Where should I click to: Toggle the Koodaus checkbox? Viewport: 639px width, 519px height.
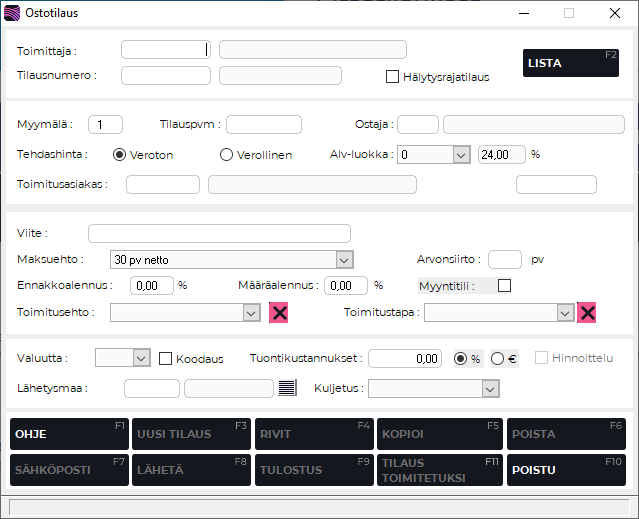[x=166, y=358]
